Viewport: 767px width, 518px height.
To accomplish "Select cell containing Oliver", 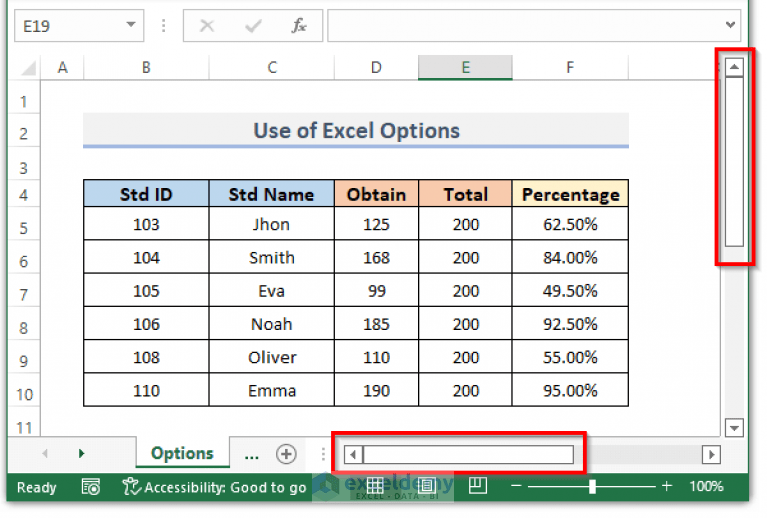I will (272, 358).
